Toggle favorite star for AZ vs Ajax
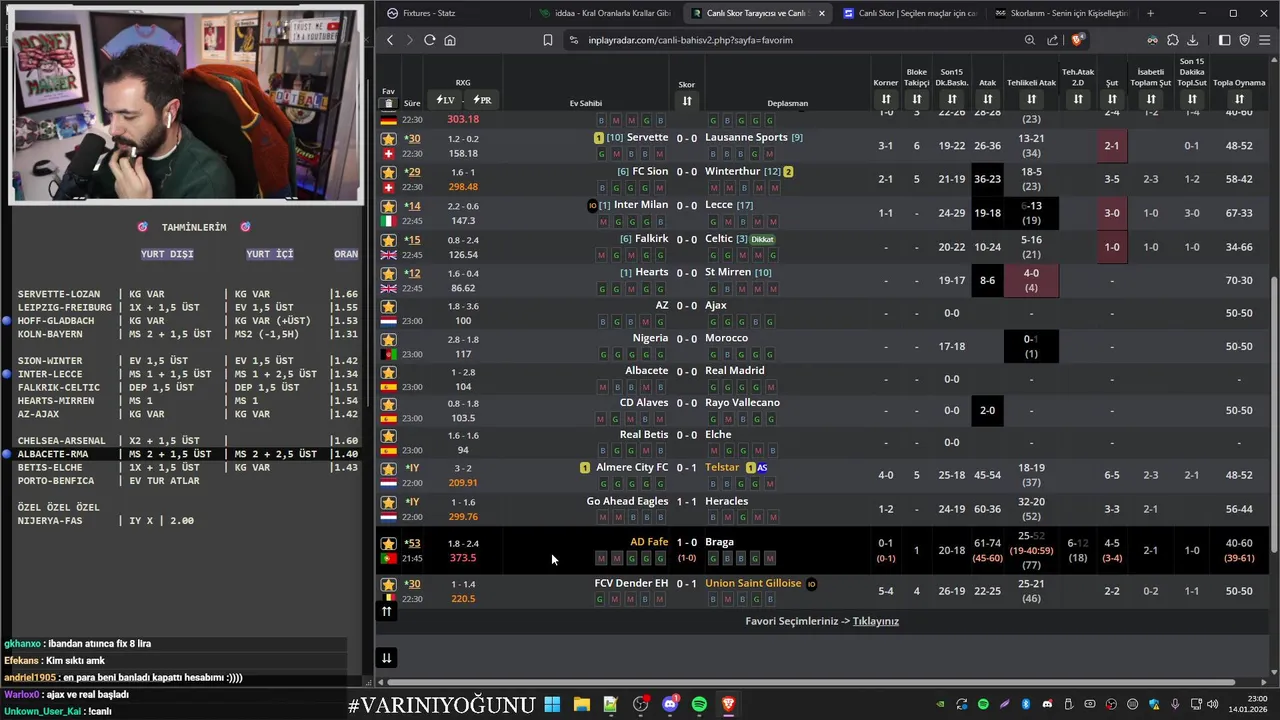This screenshot has height=720, width=1280. pyautogui.click(x=388, y=307)
